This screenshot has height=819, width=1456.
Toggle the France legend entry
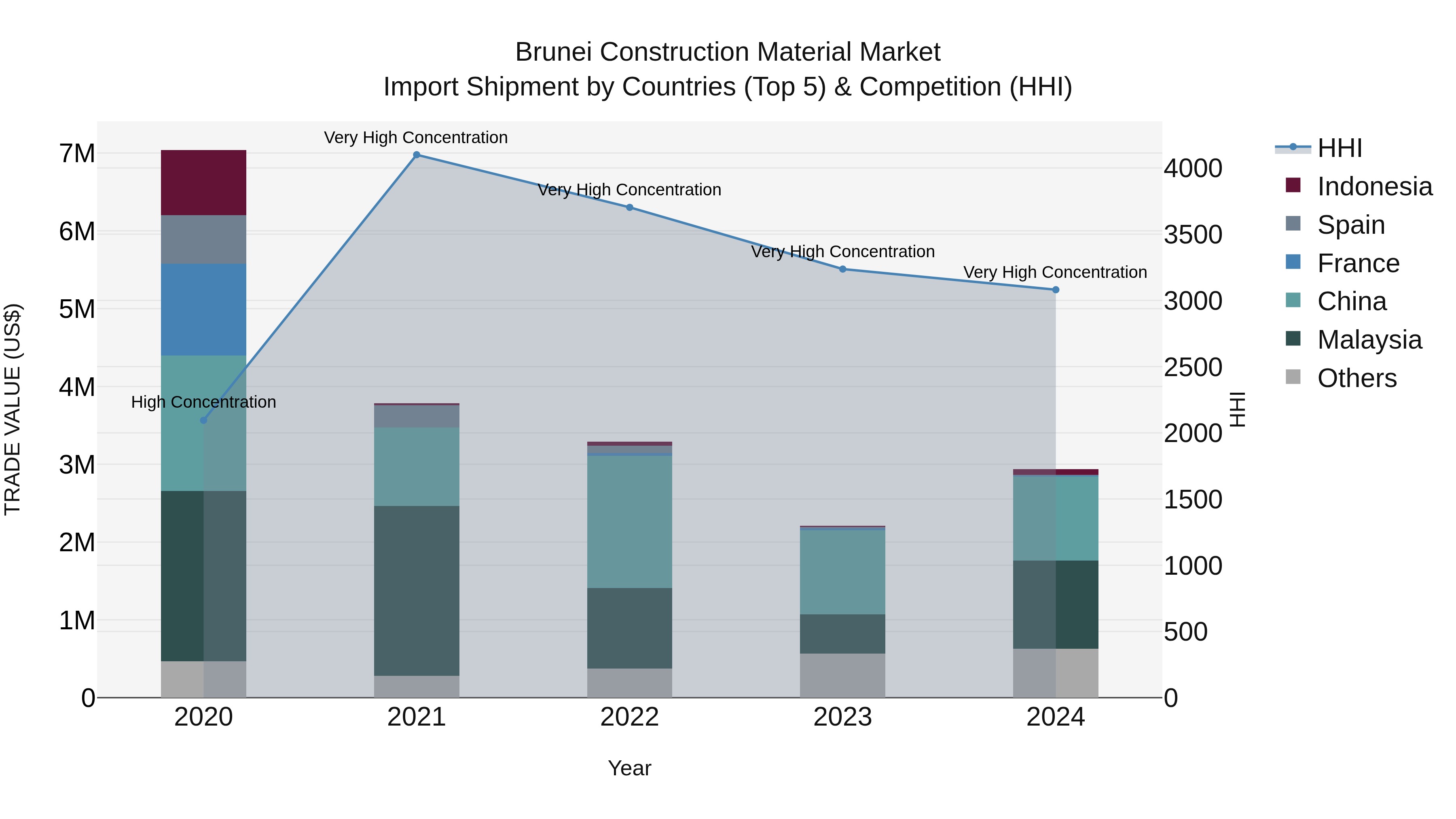pyautogui.click(x=1342, y=263)
